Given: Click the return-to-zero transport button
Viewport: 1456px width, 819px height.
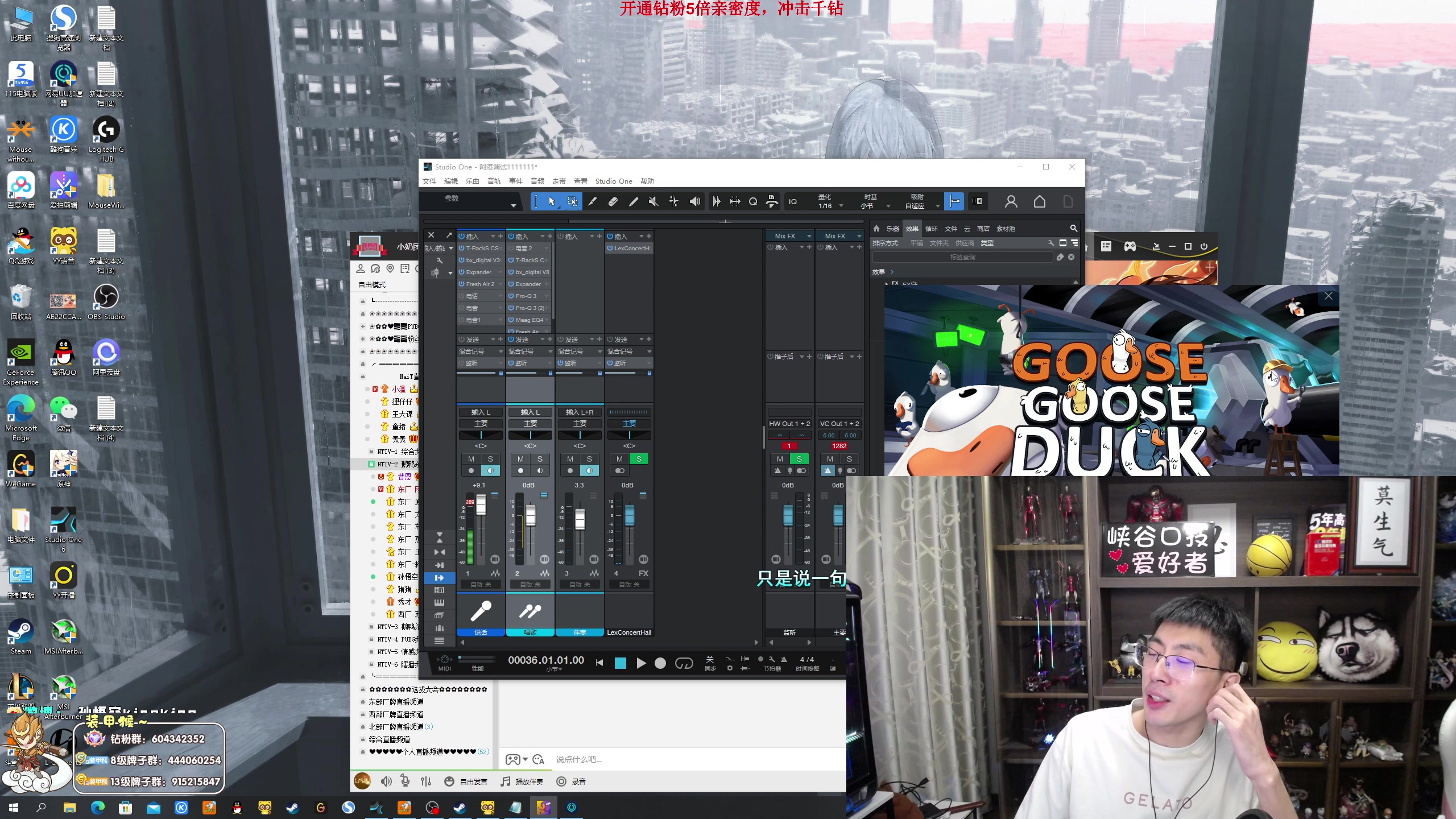Looking at the screenshot, I should 599,663.
